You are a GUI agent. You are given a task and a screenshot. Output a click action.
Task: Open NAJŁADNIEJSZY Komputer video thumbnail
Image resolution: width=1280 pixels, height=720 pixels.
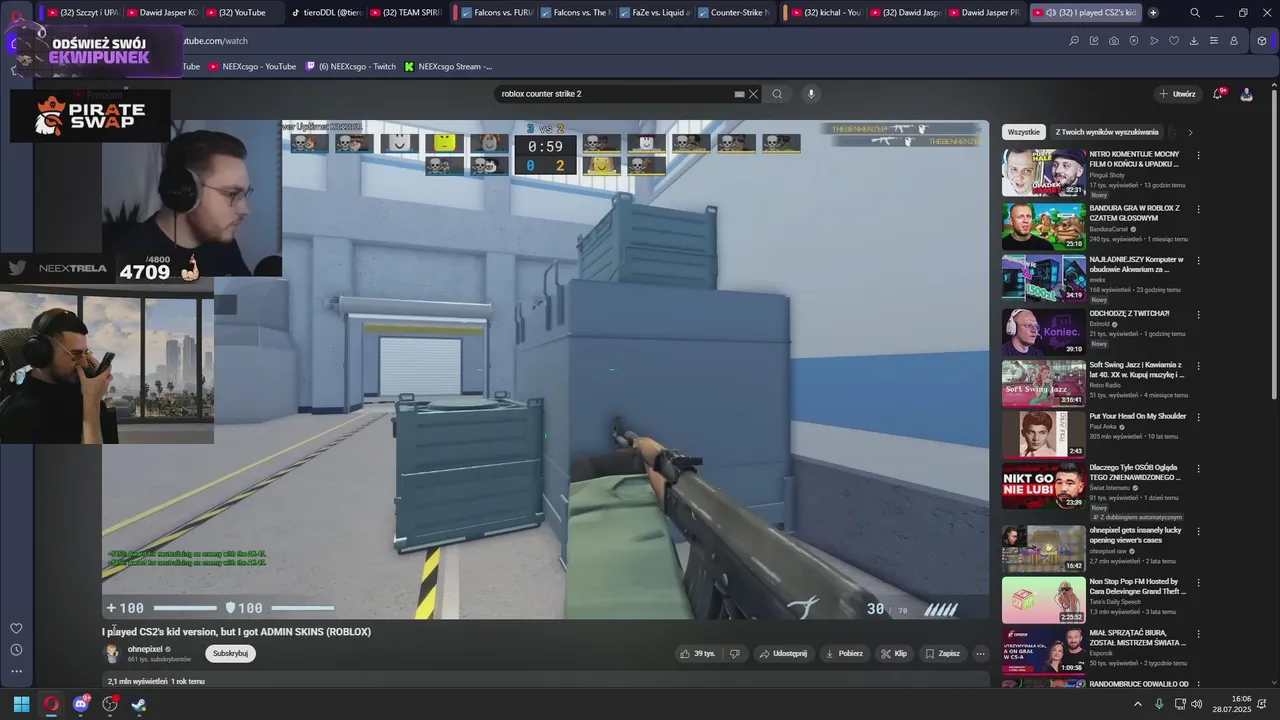[1043, 278]
